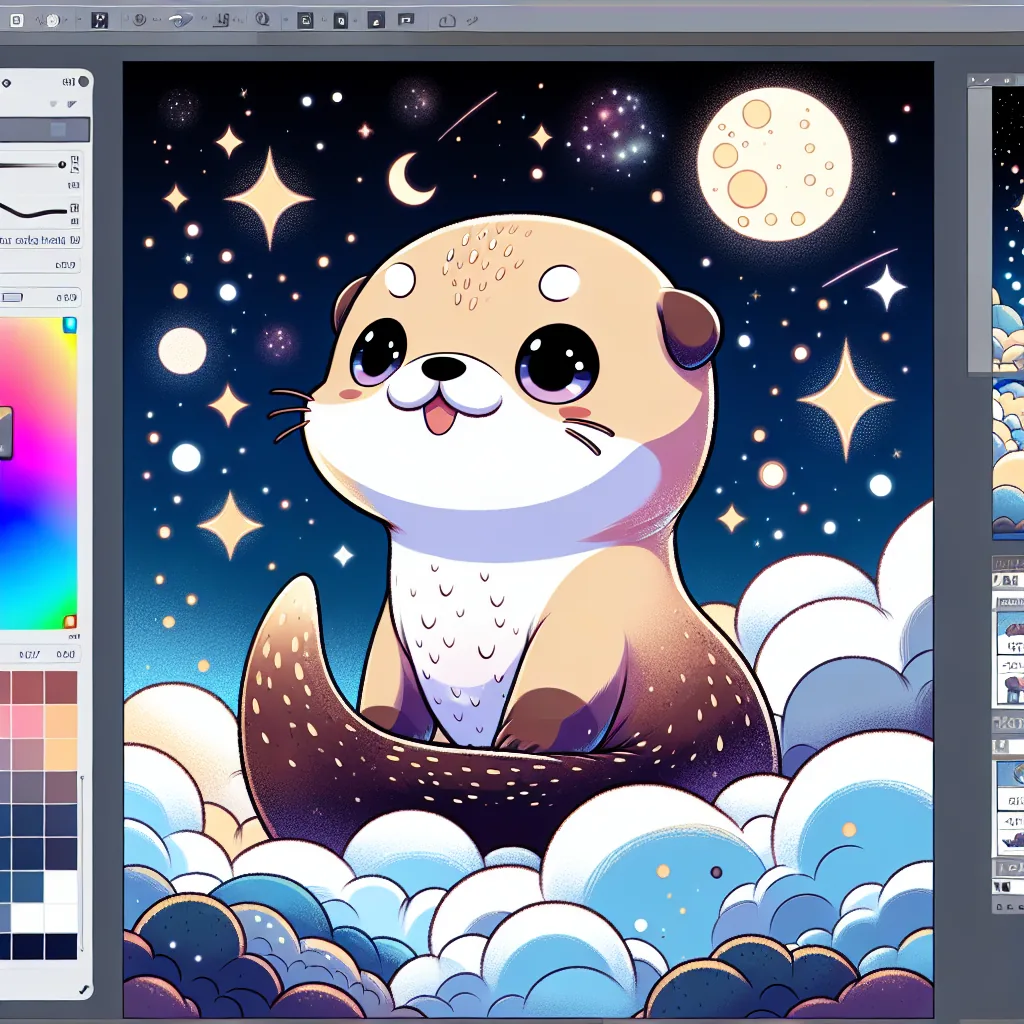1024x1024 pixels.
Task: Switch to the second layers group header
Action: (x=1007, y=720)
